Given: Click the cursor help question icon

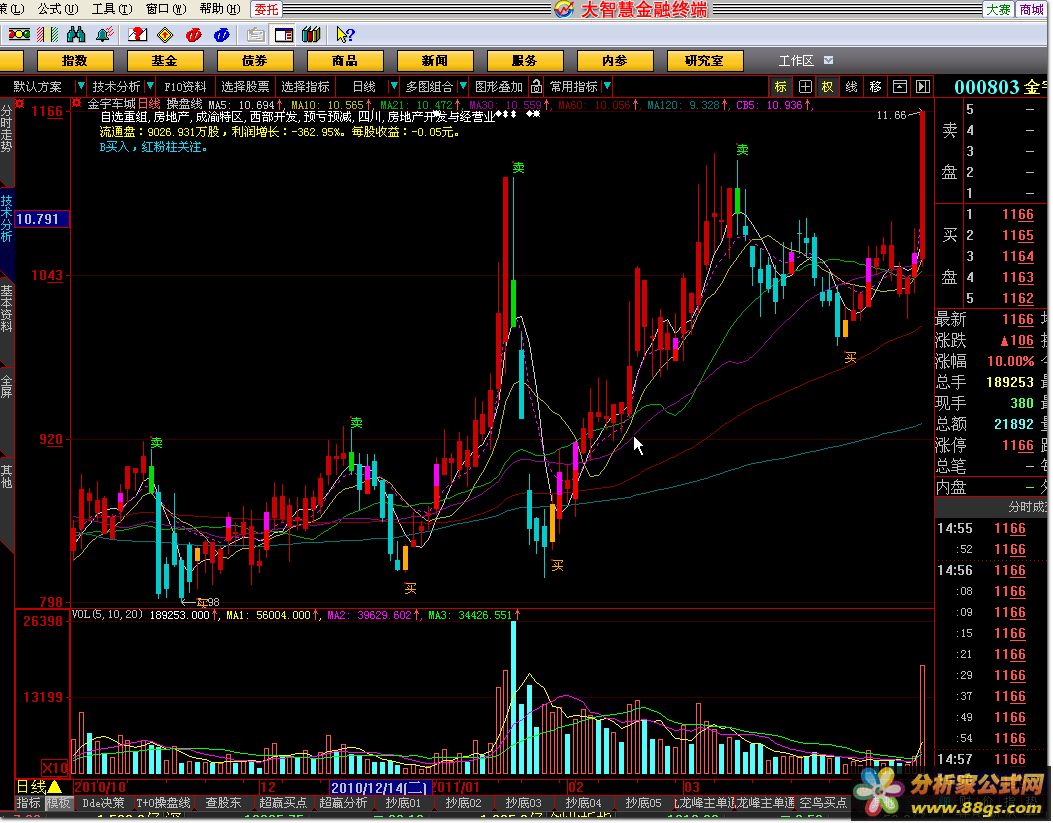Looking at the screenshot, I should coord(345,34).
